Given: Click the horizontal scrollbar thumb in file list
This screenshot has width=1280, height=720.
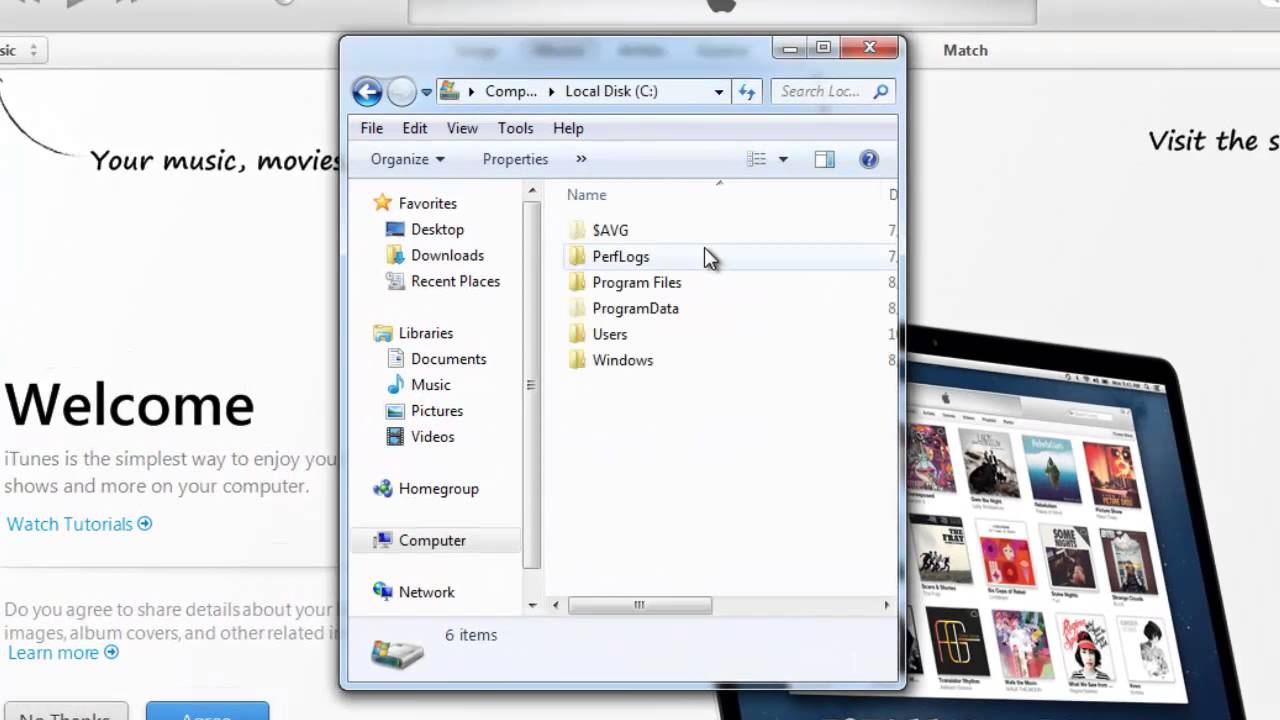Looking at the screenshot, I should point(640,605).
